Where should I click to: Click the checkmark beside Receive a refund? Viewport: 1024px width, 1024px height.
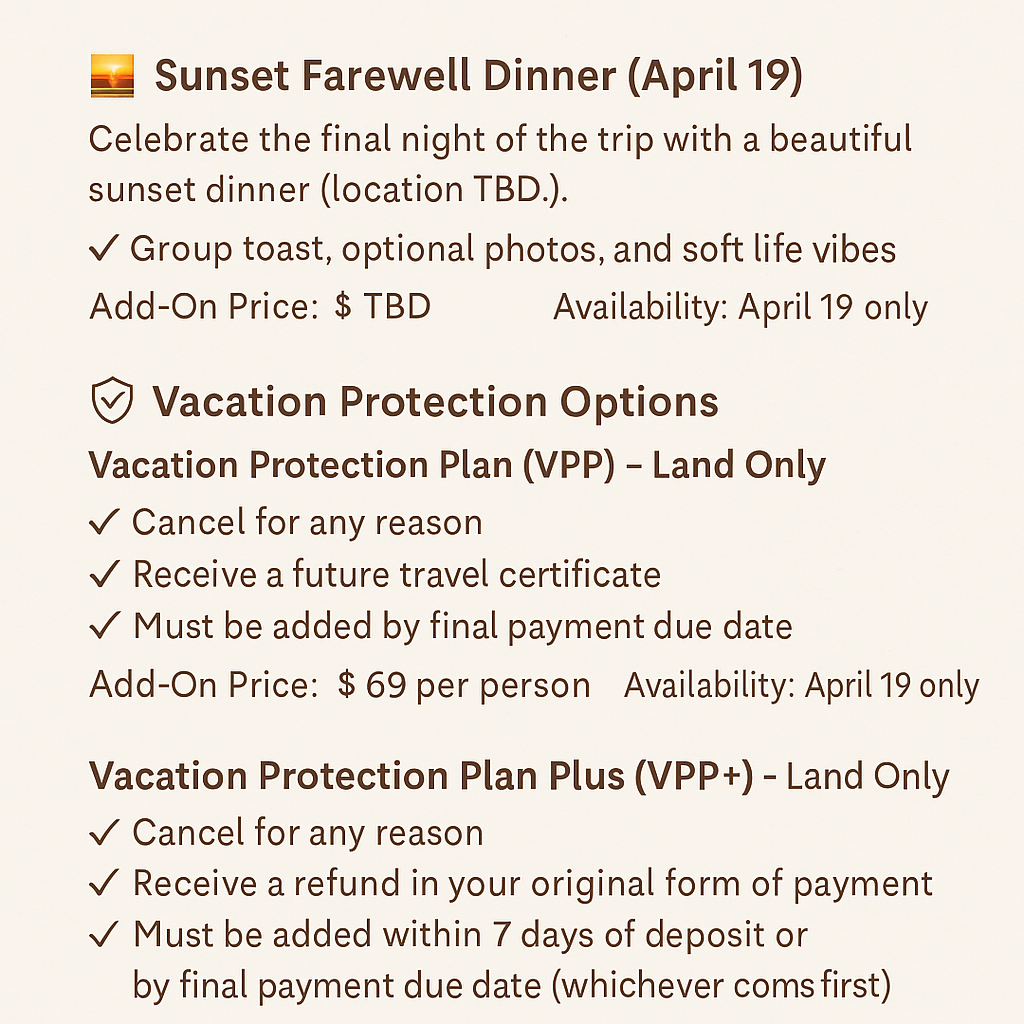click(x=104, y=884)
